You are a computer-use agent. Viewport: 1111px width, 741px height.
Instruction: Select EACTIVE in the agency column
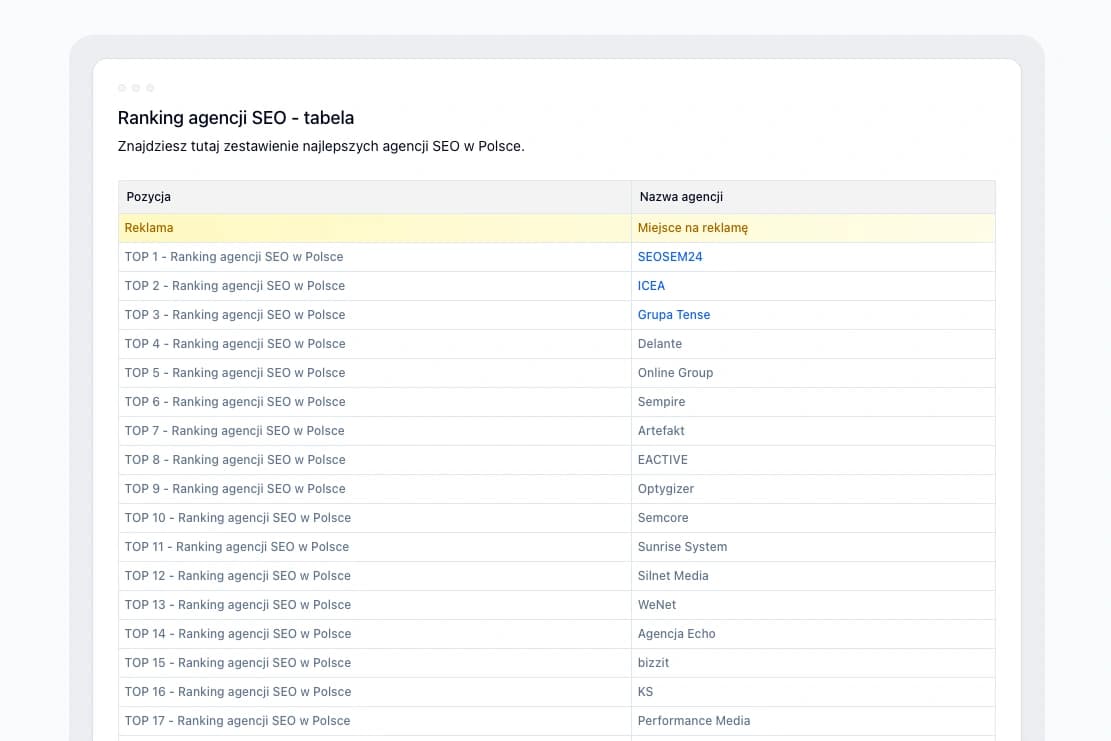click(663, 460)
